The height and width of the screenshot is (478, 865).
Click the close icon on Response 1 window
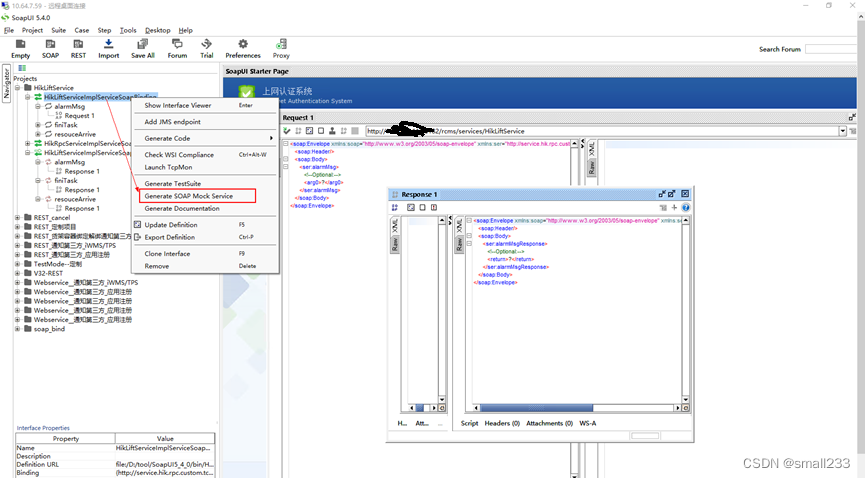[x=685, y=194]
